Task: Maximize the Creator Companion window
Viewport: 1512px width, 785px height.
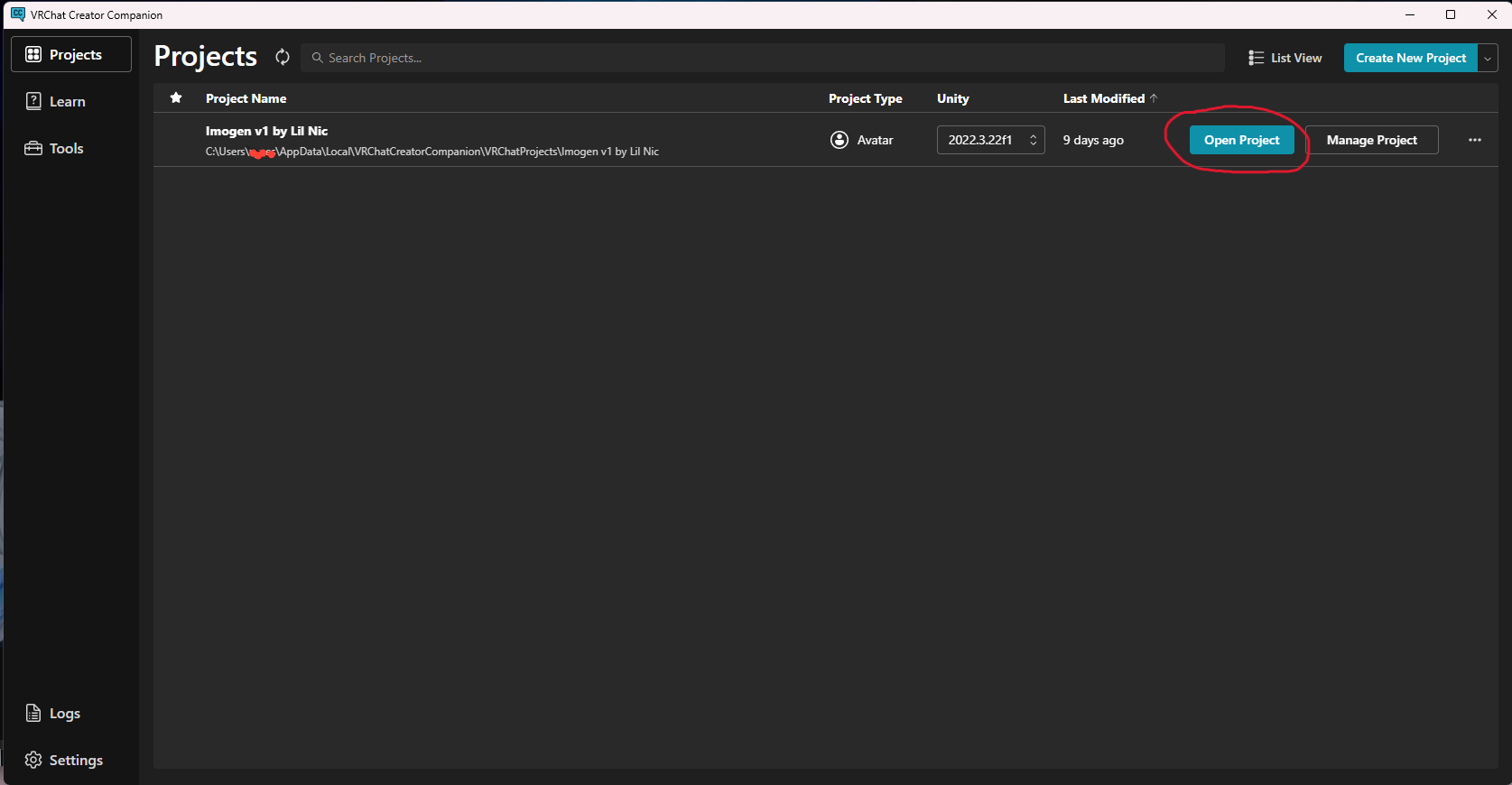Action: coord(1451,14)
